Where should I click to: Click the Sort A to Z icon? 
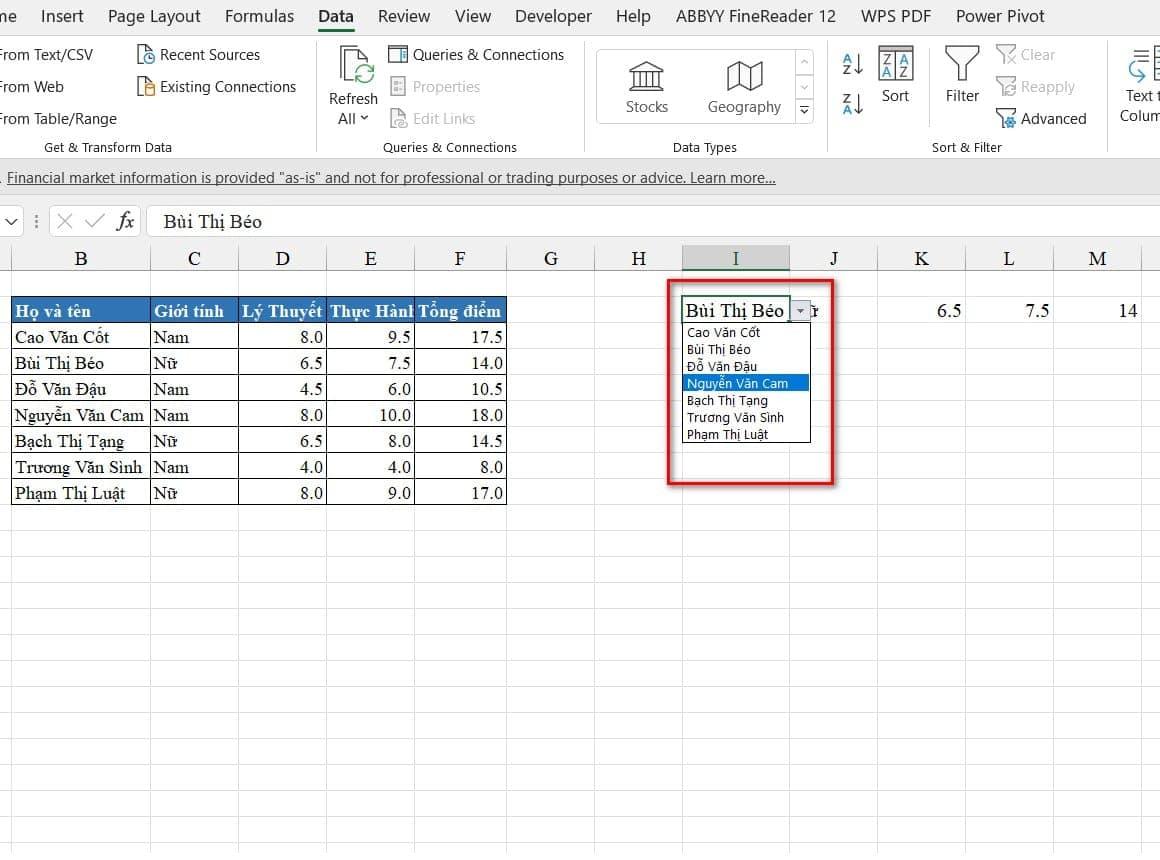coord(853,65)
